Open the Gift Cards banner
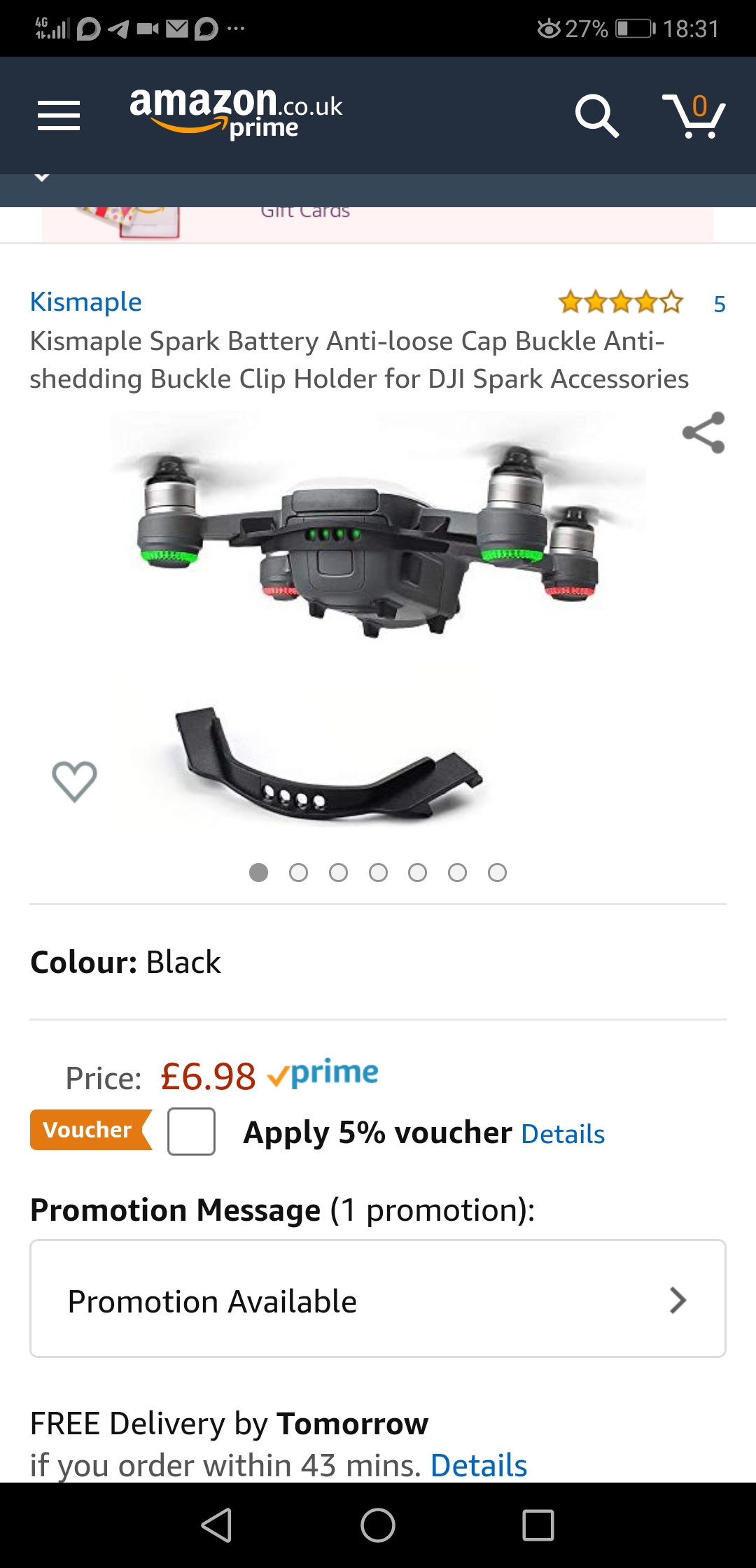Screen dimensions: 756x1568 point(378,224)
